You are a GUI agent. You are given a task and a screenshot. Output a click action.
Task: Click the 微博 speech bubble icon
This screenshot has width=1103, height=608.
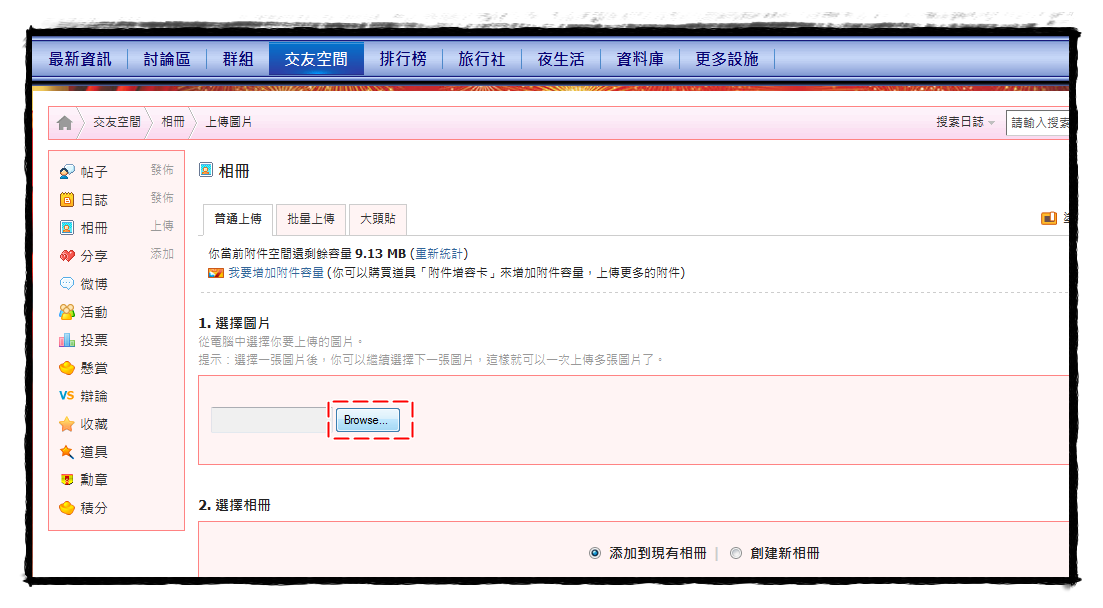tap(67, 284)
